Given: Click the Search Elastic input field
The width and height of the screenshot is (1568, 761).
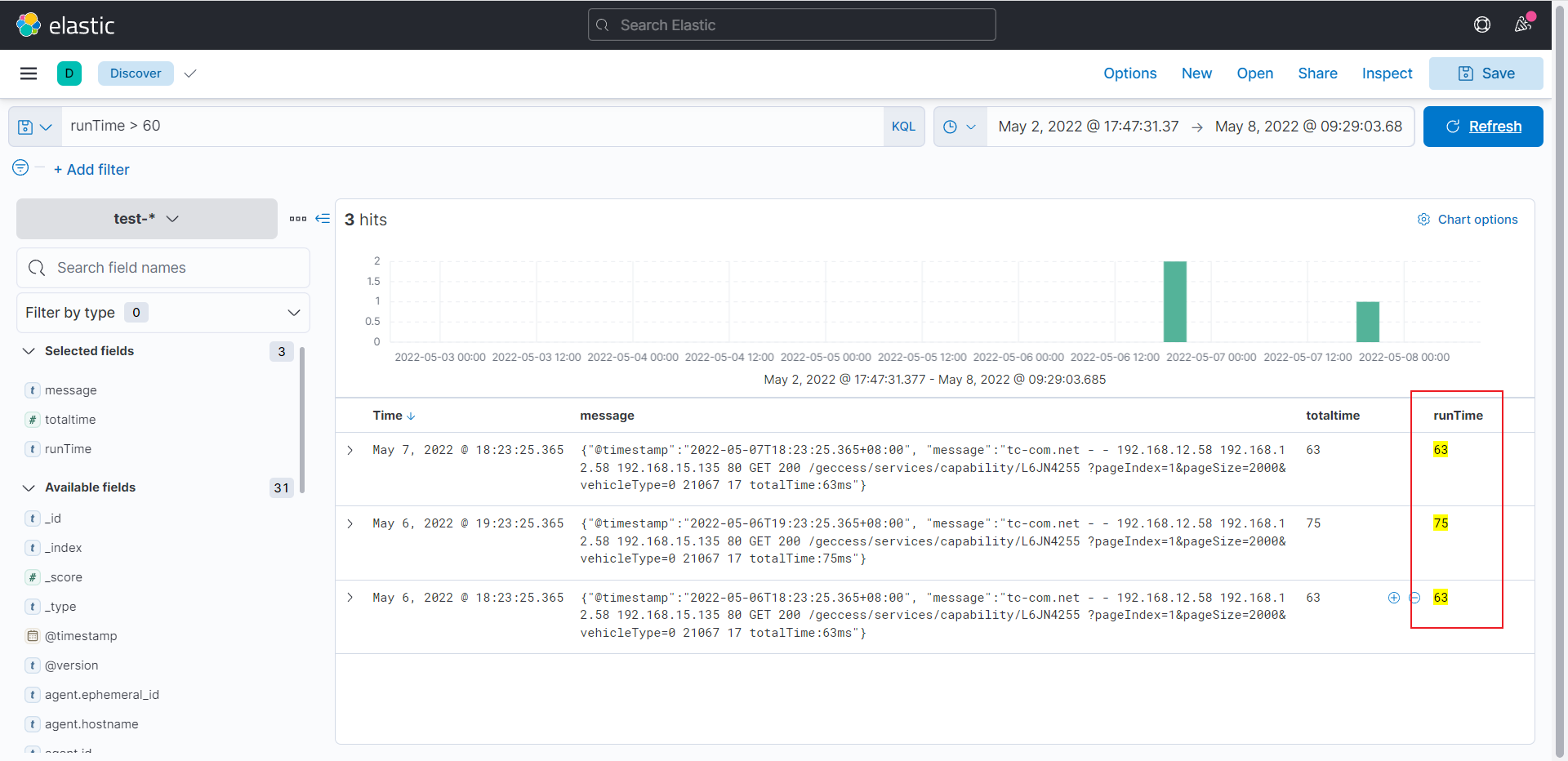Looking at the screenshot, I should [792, 24].
